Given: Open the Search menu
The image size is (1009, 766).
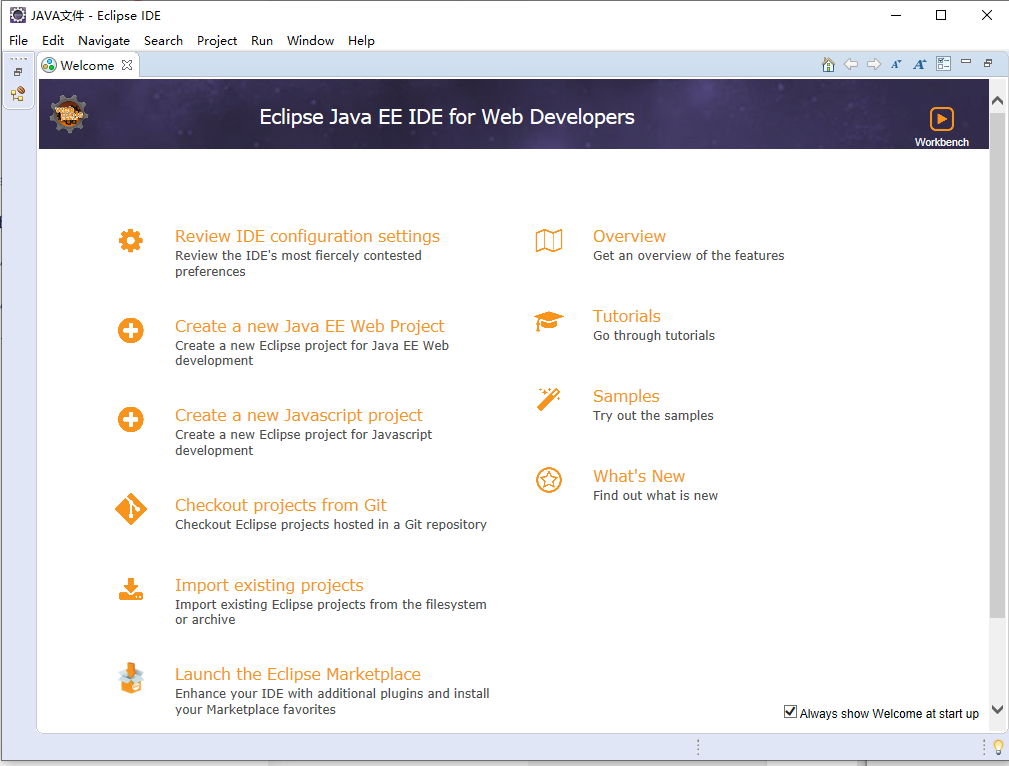Looking at the screenshot, I should click(x=163, y=41).
